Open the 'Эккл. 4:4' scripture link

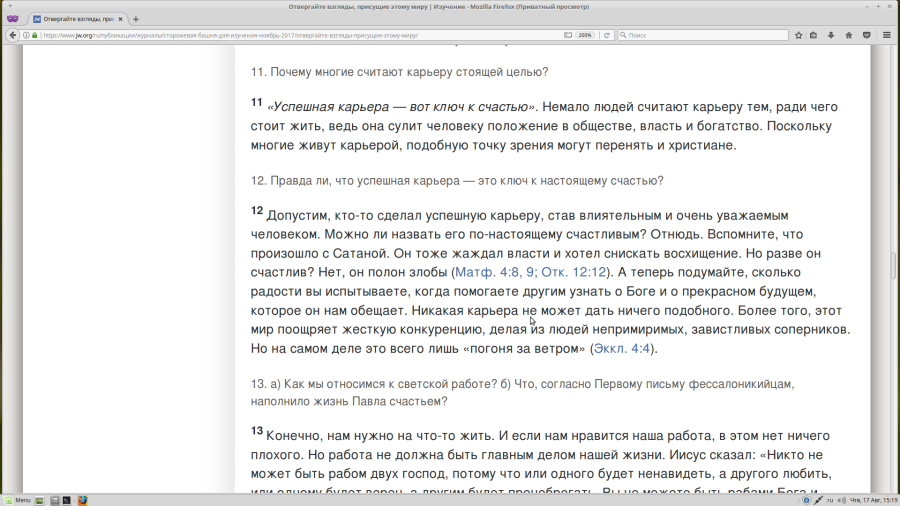[622, 348]
